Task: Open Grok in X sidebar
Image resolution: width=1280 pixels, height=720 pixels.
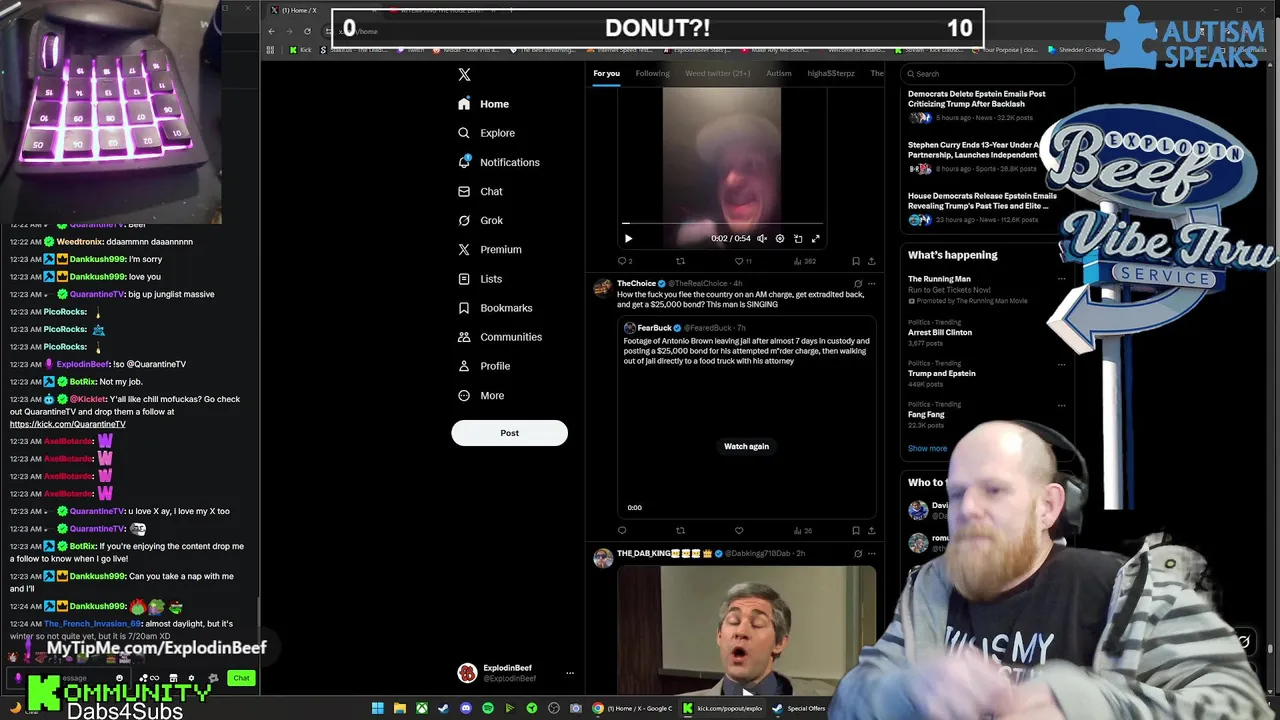Action: pyautogui.click(x=480, y=220)
